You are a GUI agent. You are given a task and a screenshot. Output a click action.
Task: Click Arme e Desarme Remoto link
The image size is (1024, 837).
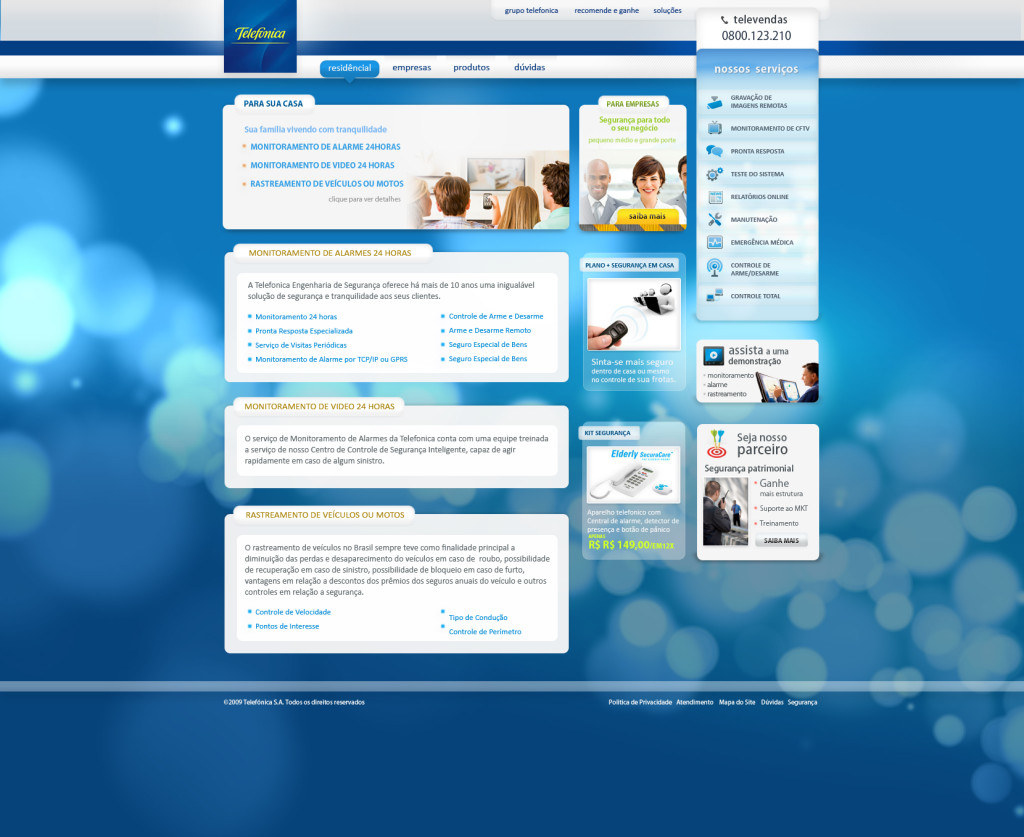pyautogui.click(x=490, y=331)
